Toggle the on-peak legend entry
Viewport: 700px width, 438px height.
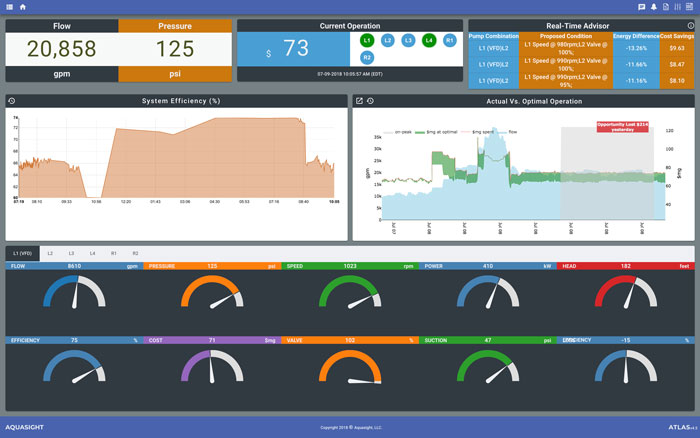point(398,132)
